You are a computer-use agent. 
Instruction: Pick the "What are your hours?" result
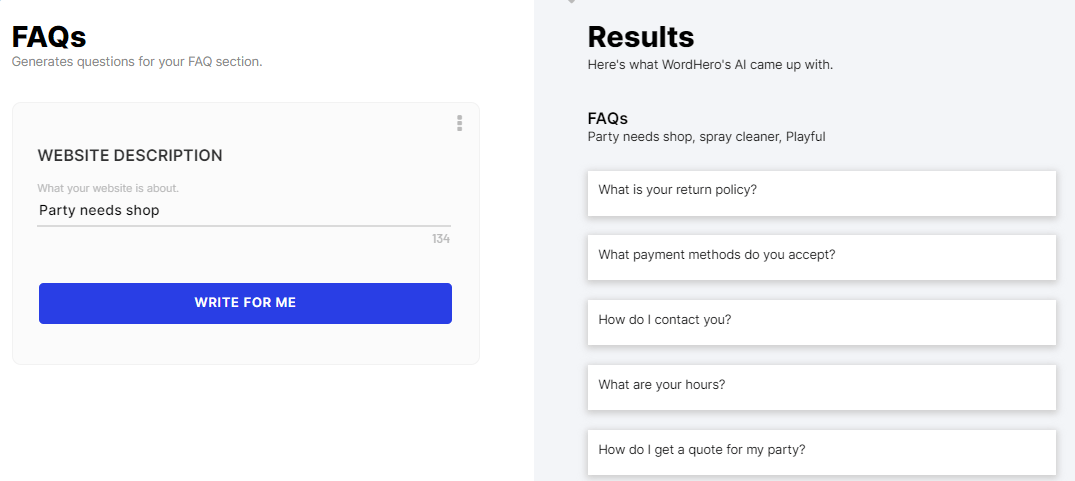click(x=821, y=386)
